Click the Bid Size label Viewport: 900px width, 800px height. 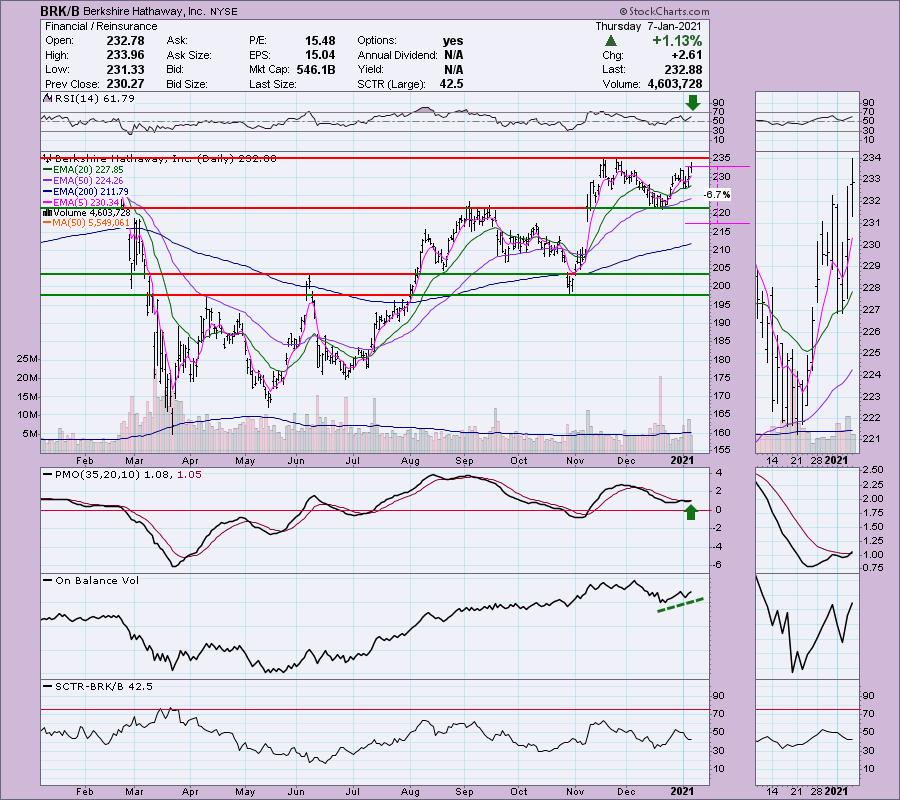pos(187,84)
